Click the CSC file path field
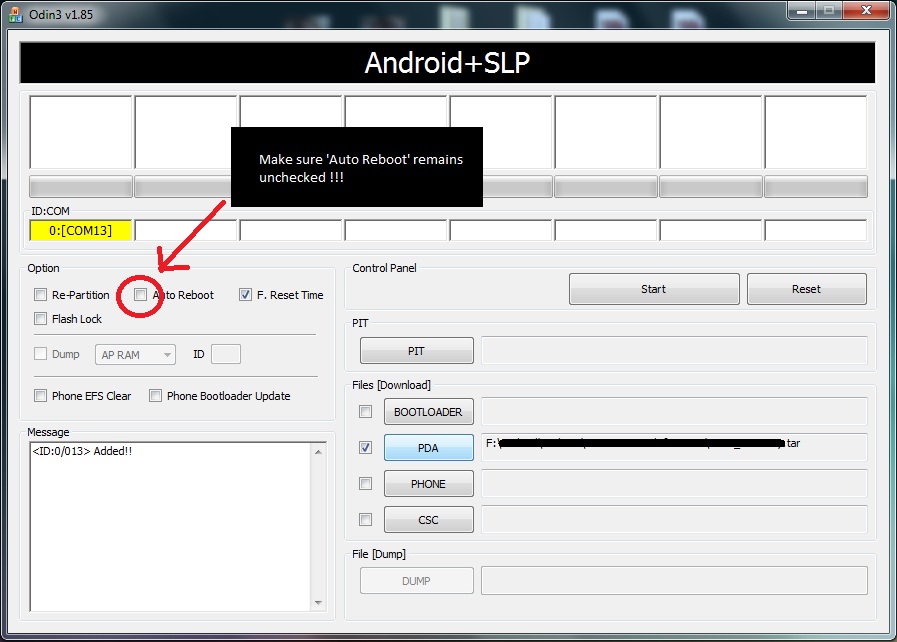This screenshot has width=897, height=642. click(674, 520)
